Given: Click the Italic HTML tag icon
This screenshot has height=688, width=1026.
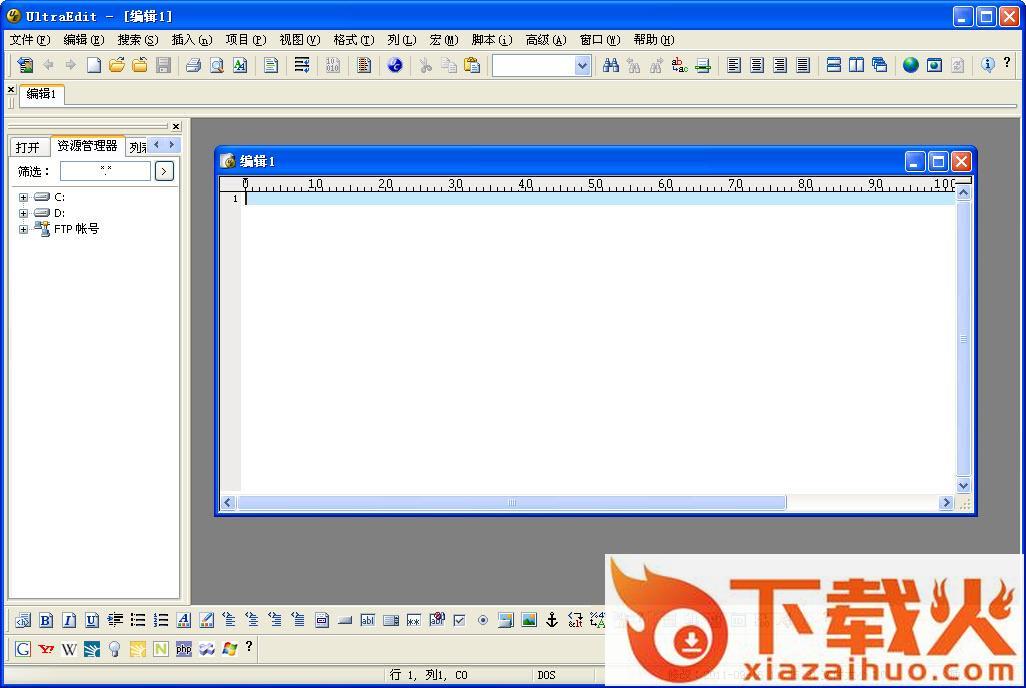Looking at the screenshot, I should click(x=68, y=620).
